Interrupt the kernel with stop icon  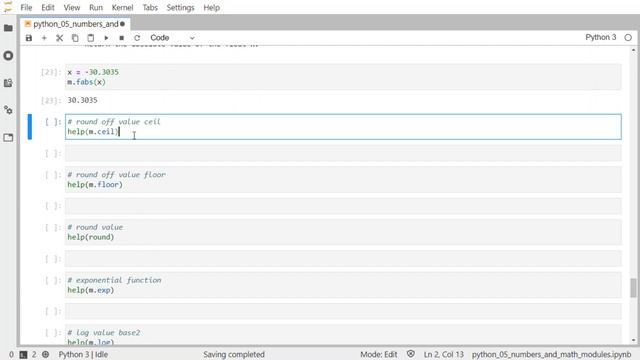pyautogui.click(x=122, y=38)
